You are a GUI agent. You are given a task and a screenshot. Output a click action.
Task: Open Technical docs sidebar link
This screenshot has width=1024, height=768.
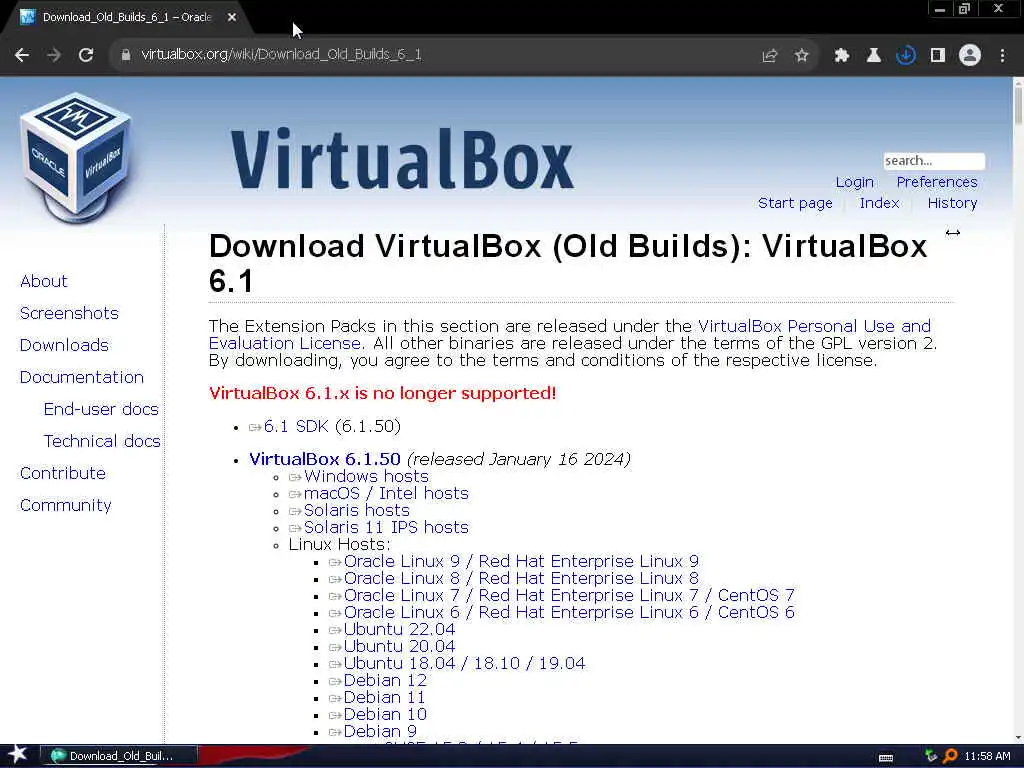tap(102, 441)
